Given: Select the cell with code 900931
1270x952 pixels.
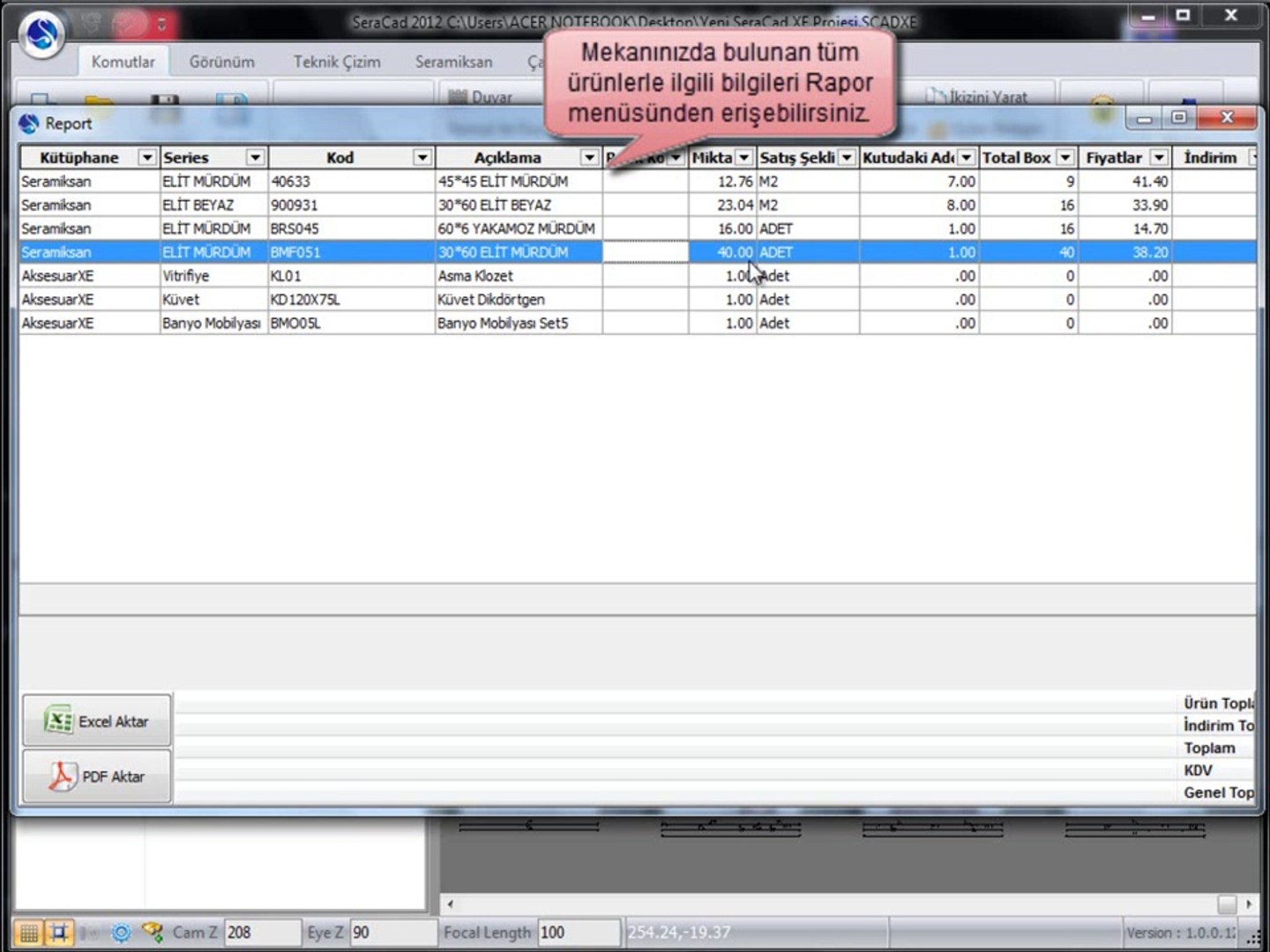Looking at the screenshot, I should pos(351,205).
